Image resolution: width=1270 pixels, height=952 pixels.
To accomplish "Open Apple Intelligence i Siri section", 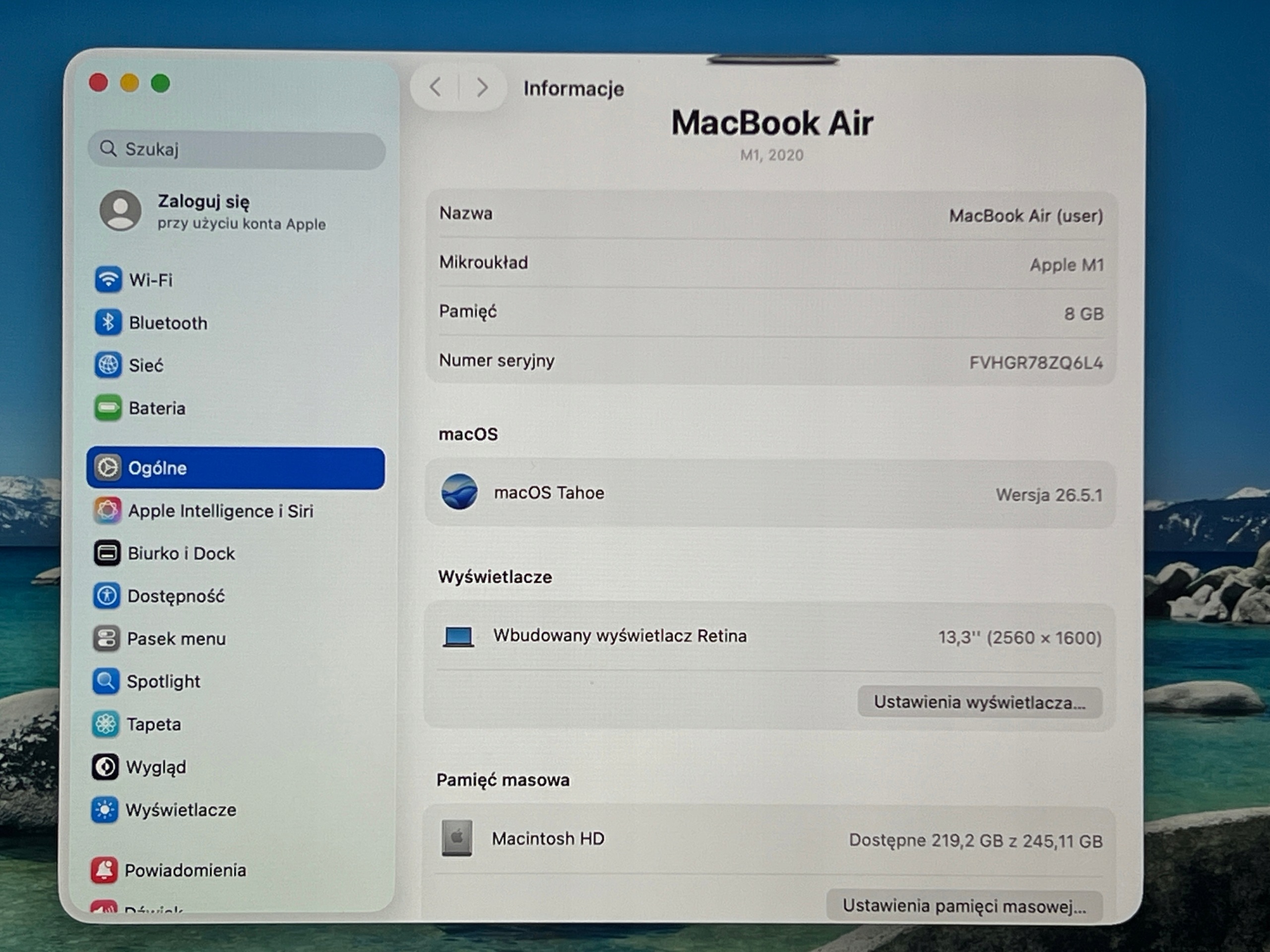I will 221,511.
